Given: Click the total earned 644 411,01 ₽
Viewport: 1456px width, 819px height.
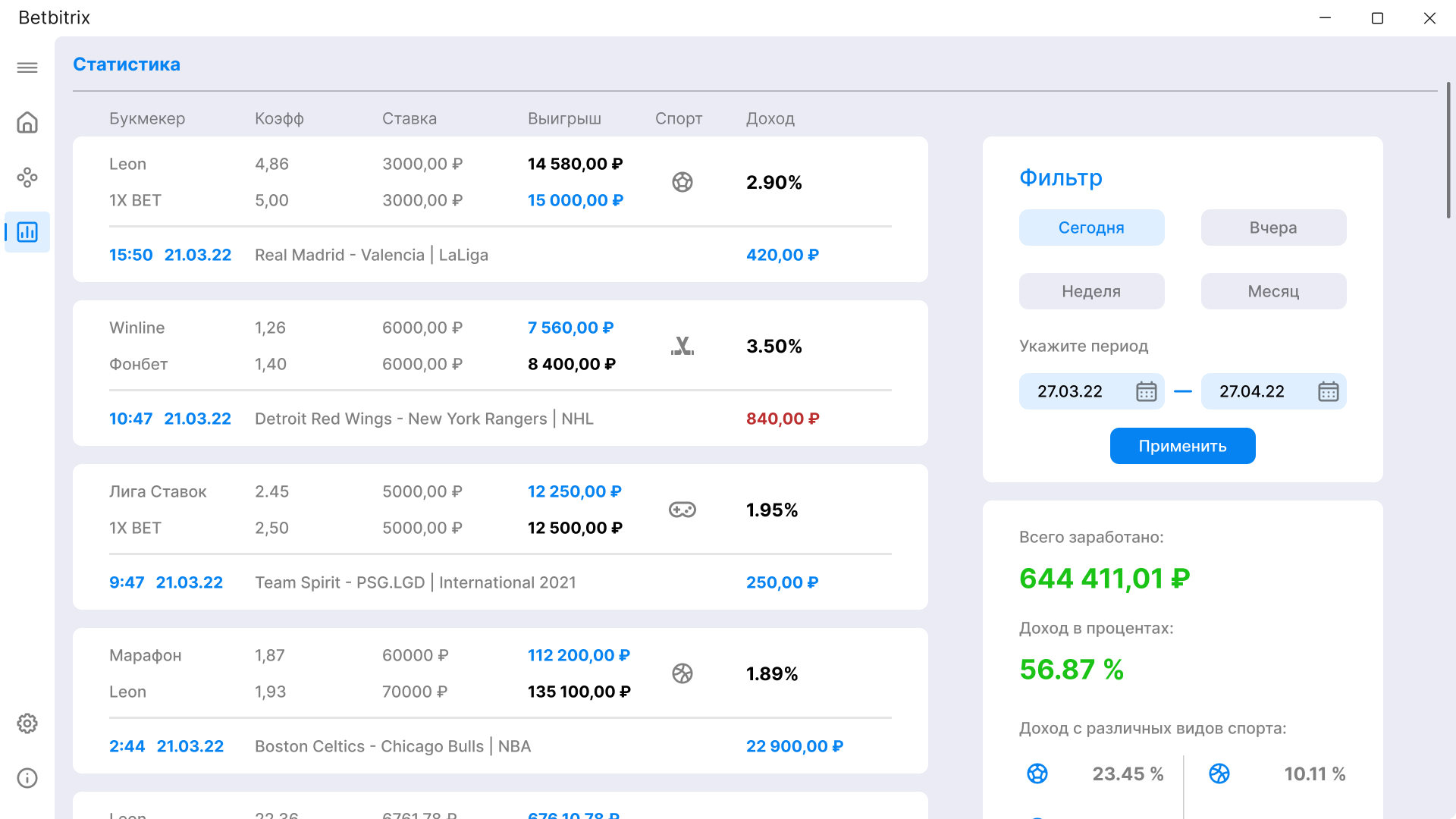Looking at the screenshot, I should coord(1105,579).
